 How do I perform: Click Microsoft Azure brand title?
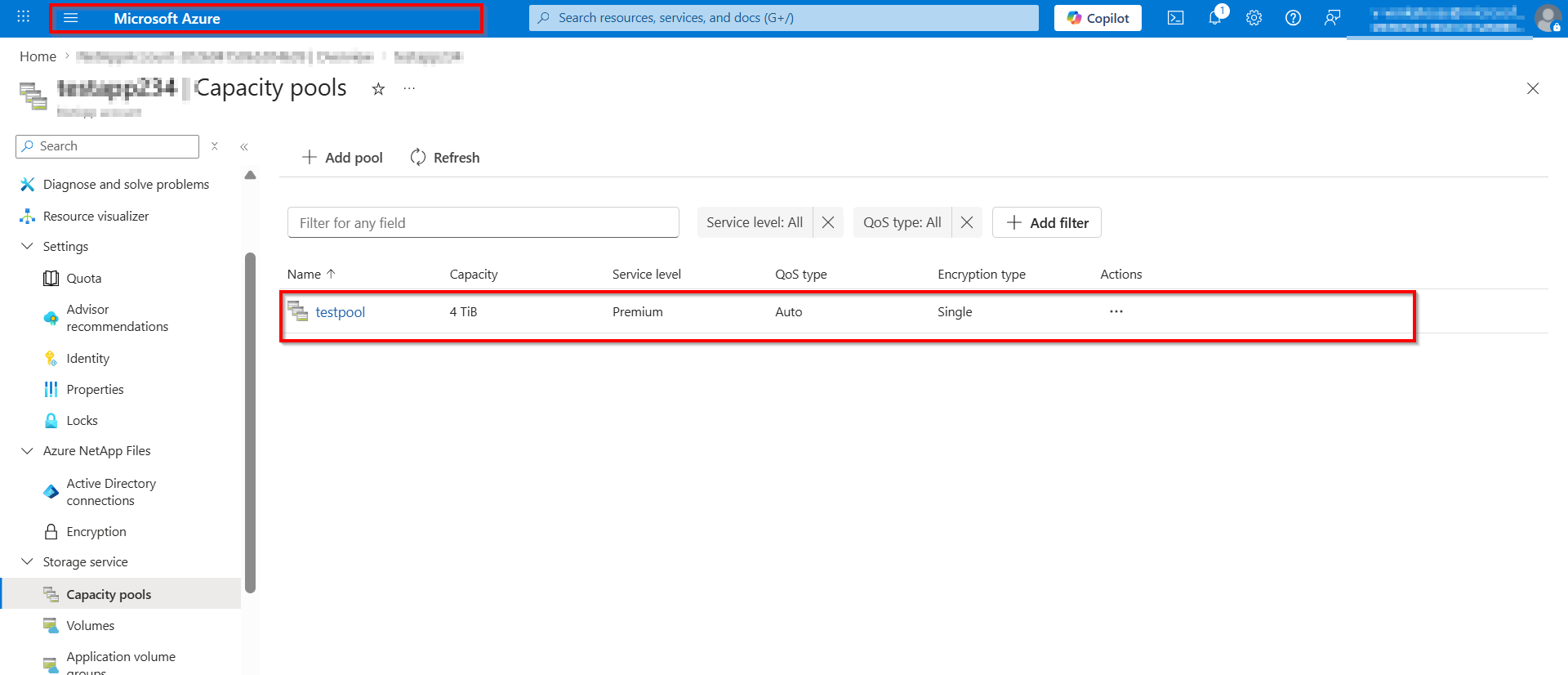coord(167,18)
